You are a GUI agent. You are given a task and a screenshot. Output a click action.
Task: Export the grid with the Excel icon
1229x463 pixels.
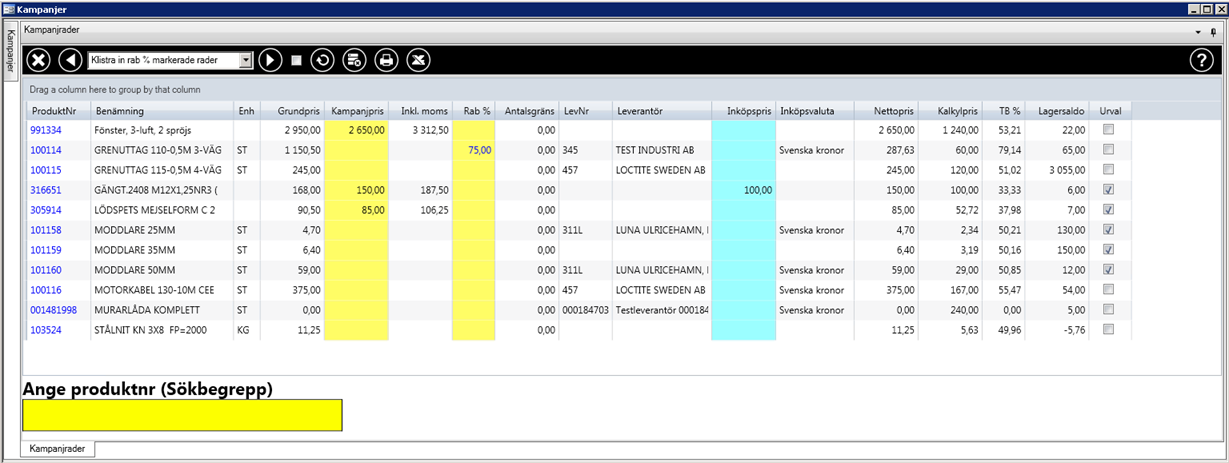coord(419,60)
